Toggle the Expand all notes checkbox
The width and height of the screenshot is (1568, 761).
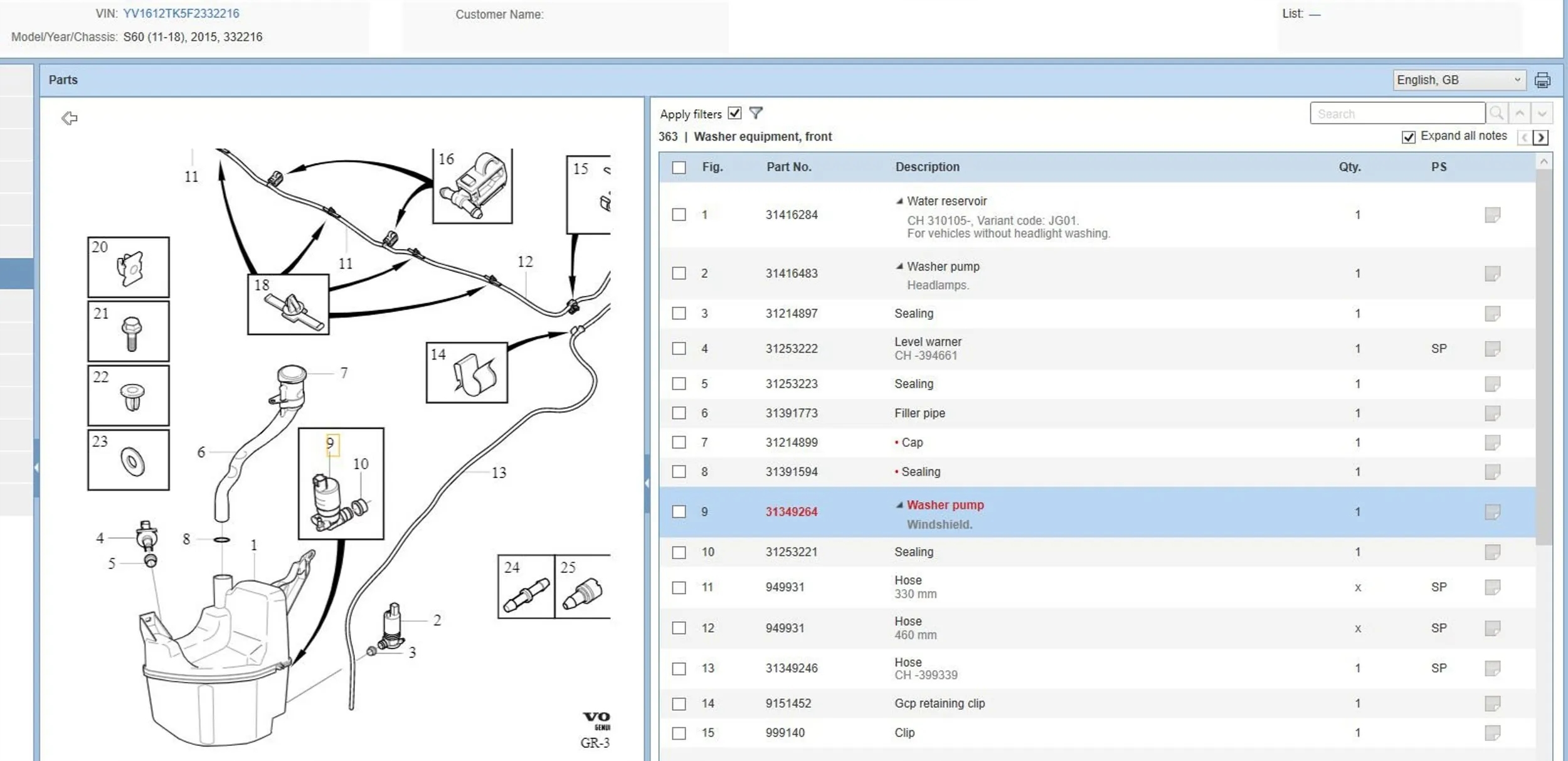[x=1409, y=137]
